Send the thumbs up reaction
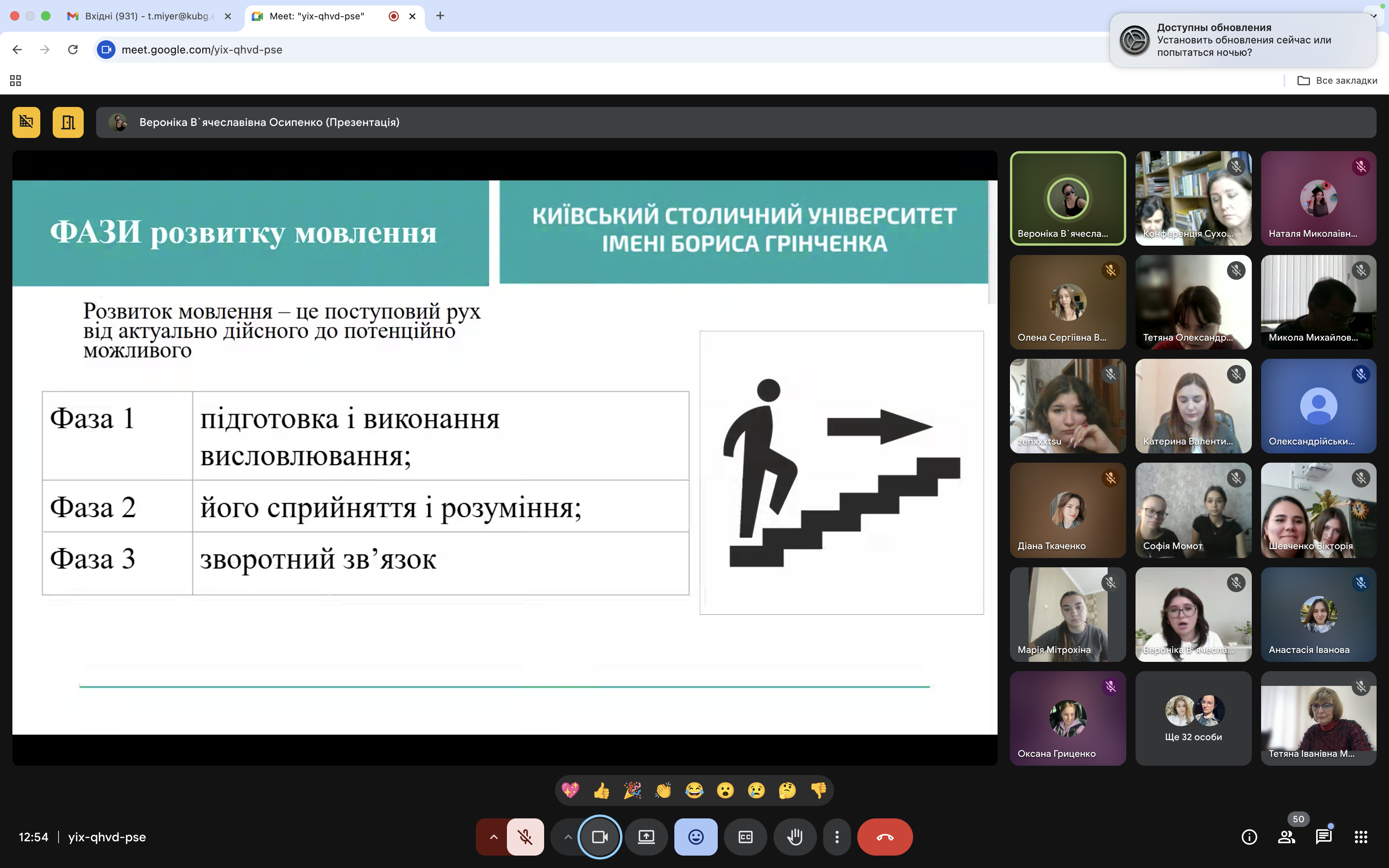The width and height of the screenshot is (1389, 868). [x=601, y=790]
